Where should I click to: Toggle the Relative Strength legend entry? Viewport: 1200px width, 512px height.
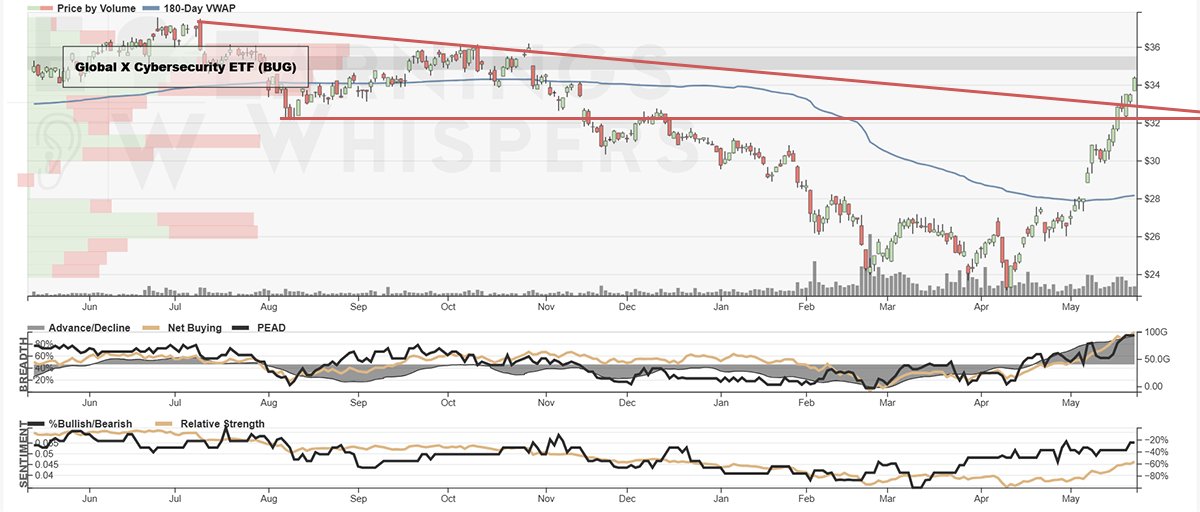(208, 424)
